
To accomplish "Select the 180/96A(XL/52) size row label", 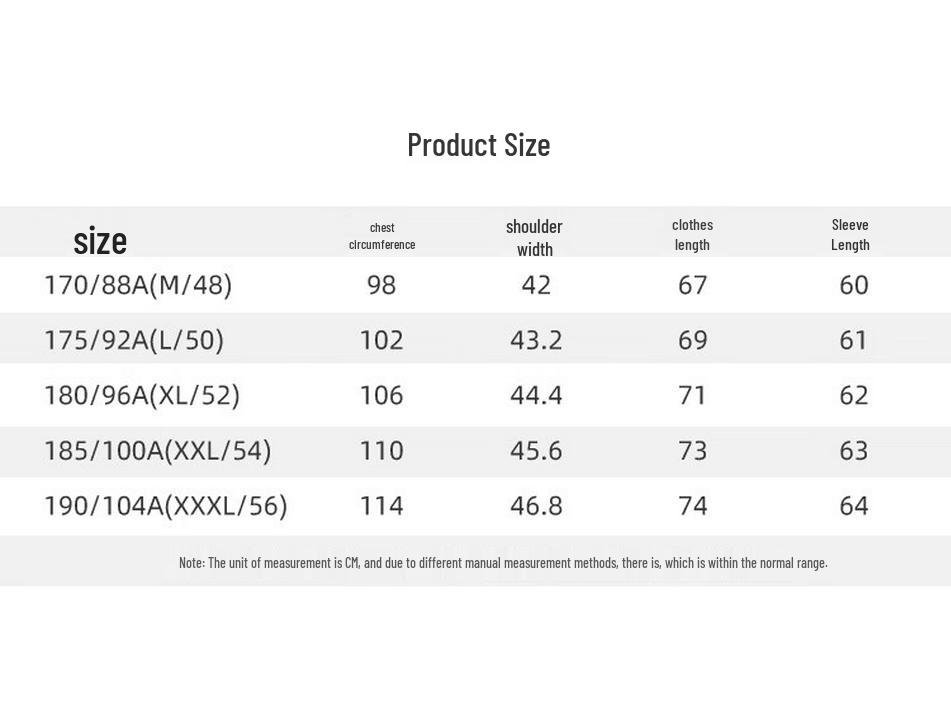I will (x=142, y=396).
